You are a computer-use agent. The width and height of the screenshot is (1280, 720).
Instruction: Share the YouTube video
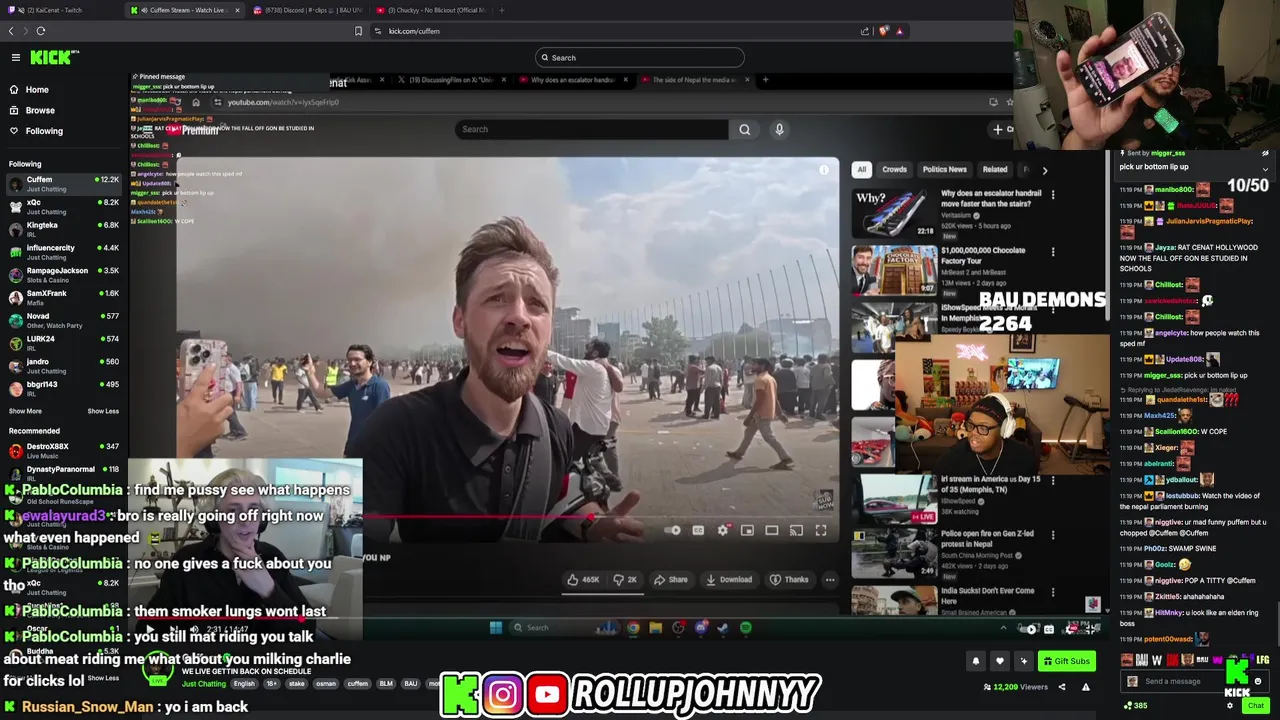point(671,580)
